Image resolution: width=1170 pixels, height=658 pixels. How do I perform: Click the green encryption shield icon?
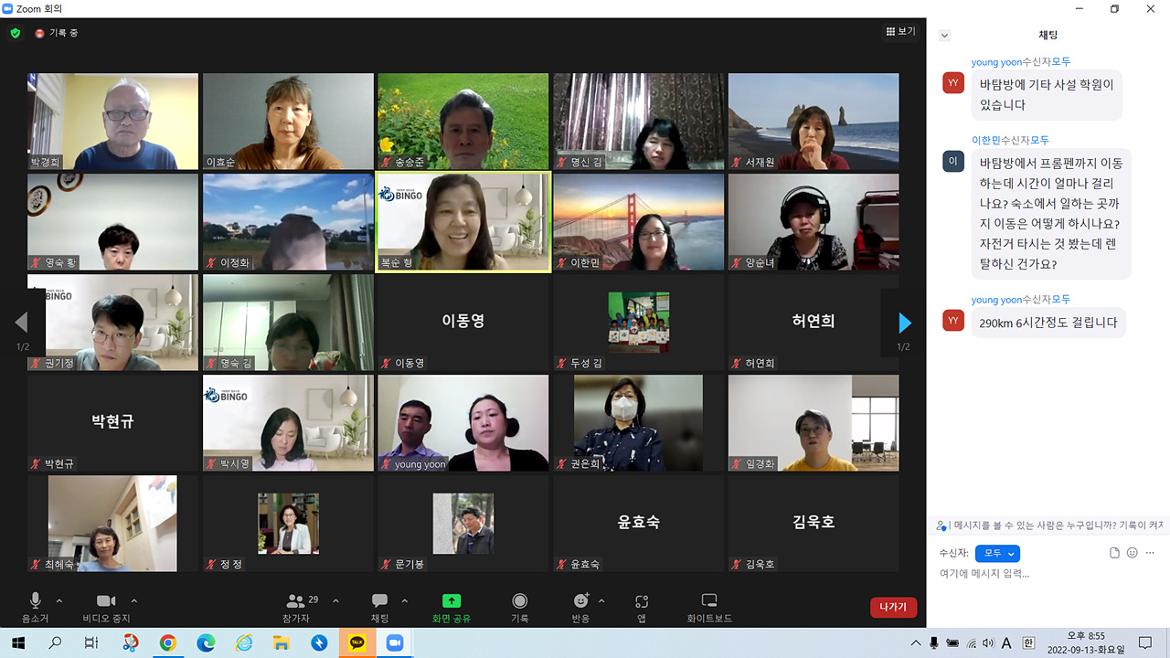pos(15,33)
